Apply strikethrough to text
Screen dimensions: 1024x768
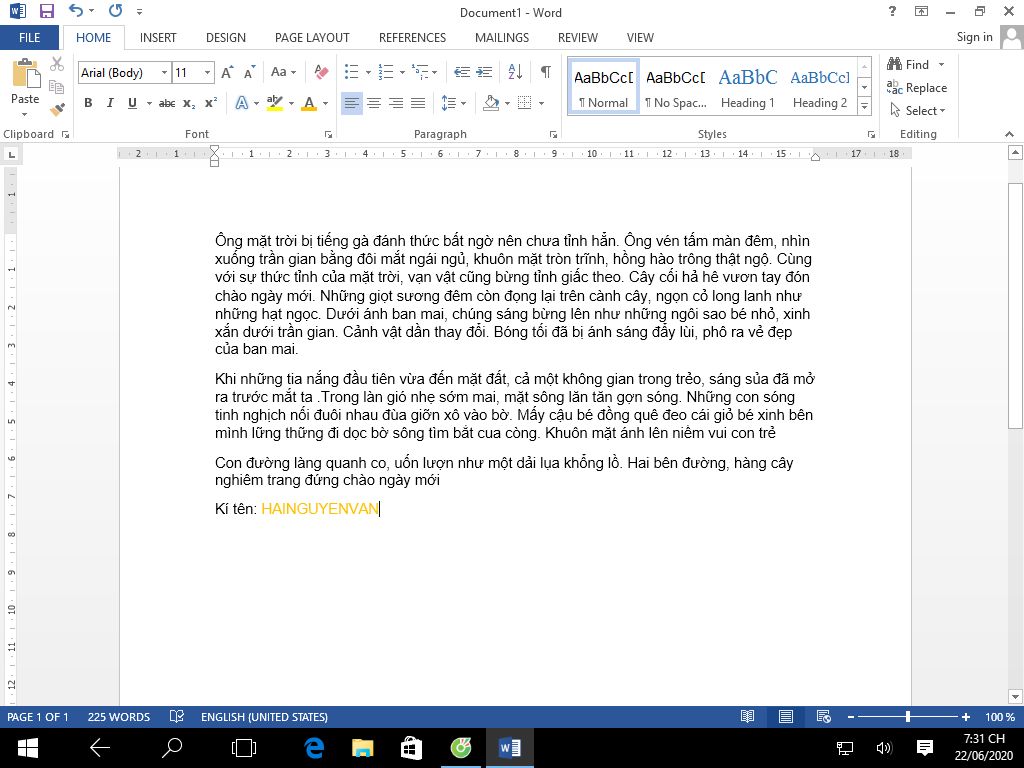click(167, 103)
